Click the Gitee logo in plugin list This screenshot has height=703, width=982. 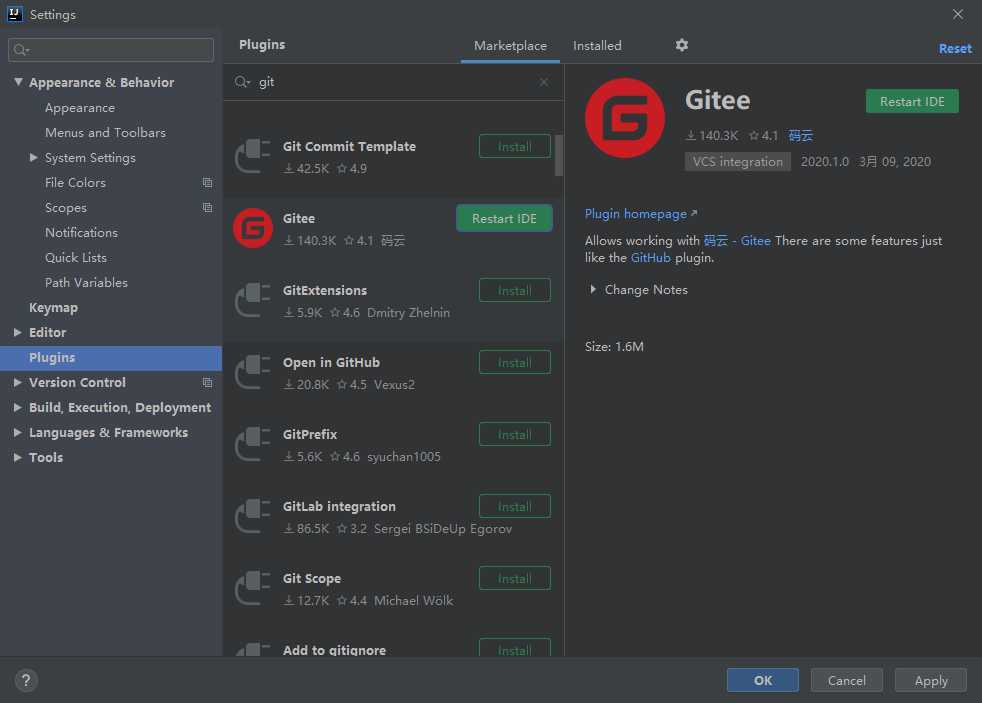click(x=253, y=228)
